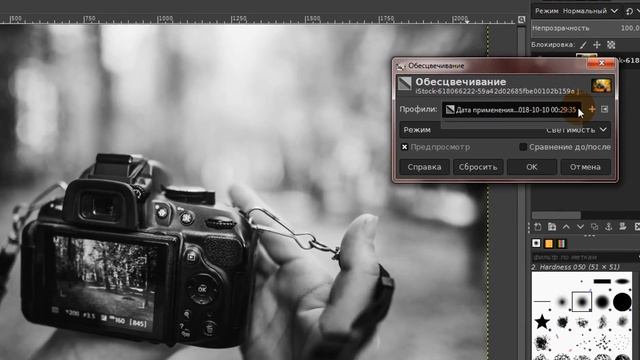Confirm desaturation with OK button
640x360 pixels.
pyautogui.click(x=531, y=167)
